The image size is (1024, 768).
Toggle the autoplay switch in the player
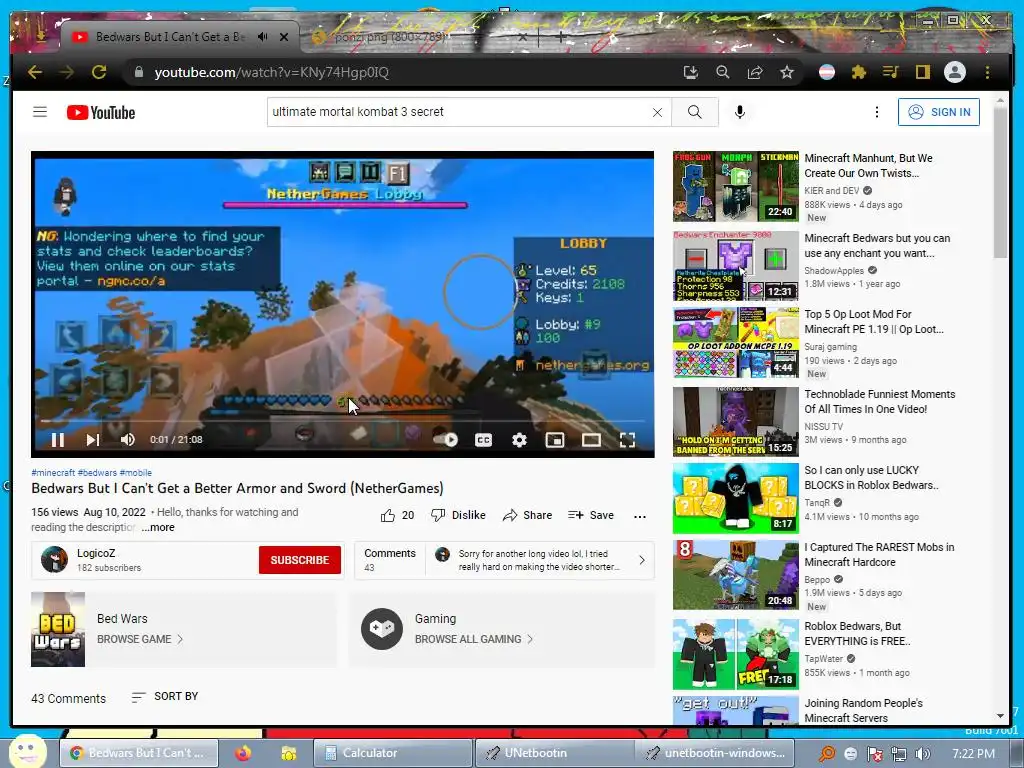click(446, 440)
